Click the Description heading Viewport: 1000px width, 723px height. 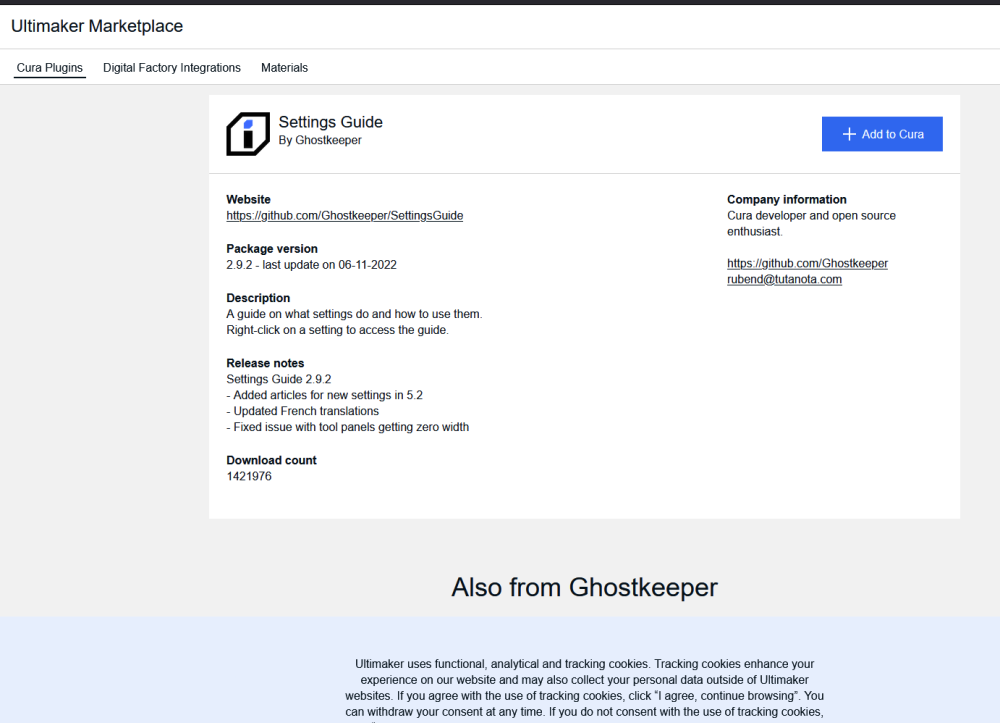(x=258, y=298)
